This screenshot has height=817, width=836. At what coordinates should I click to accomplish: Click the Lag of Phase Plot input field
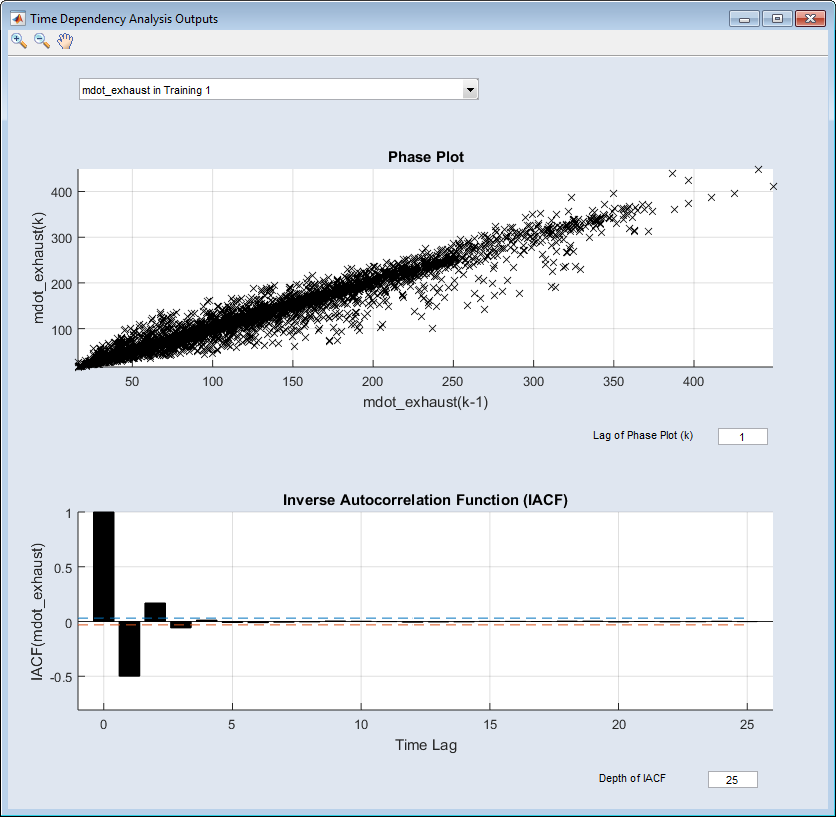742,437
